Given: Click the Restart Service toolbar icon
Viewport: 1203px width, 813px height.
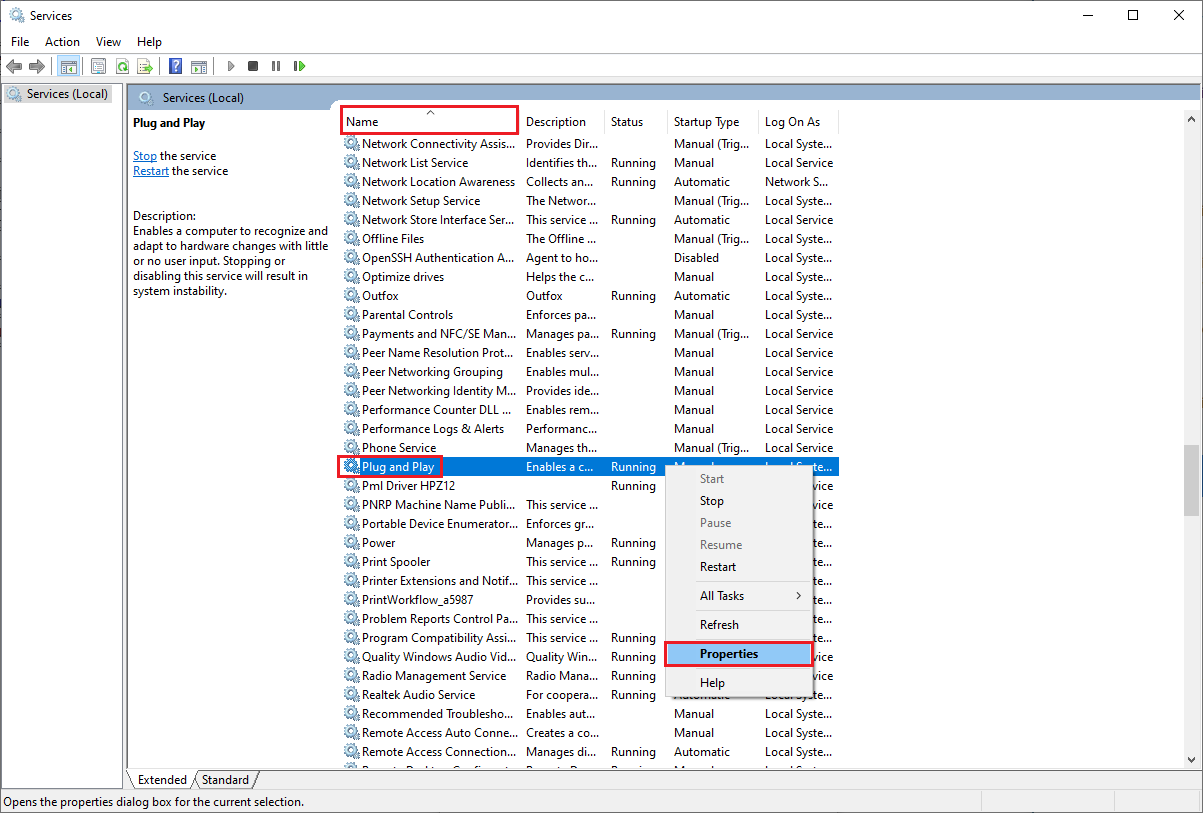Looking at the screenshot, I should 299,66.
